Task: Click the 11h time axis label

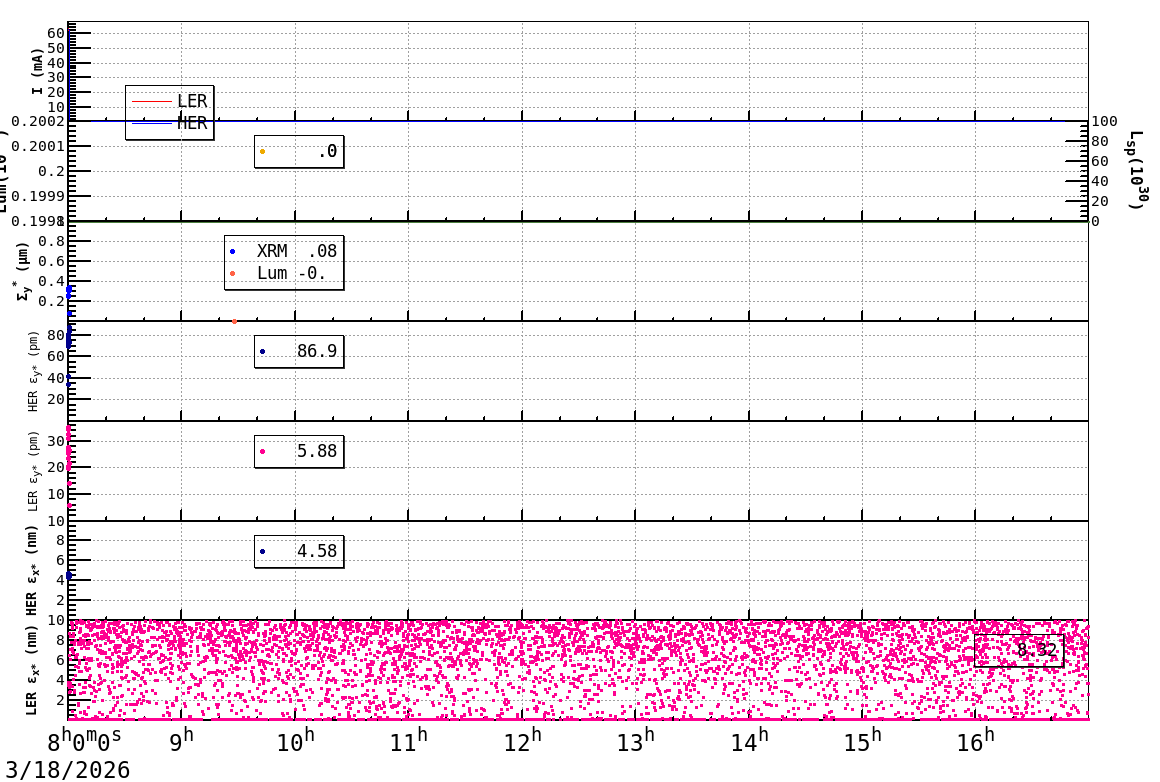Action: pyautogui.click(x=408, y=741)
